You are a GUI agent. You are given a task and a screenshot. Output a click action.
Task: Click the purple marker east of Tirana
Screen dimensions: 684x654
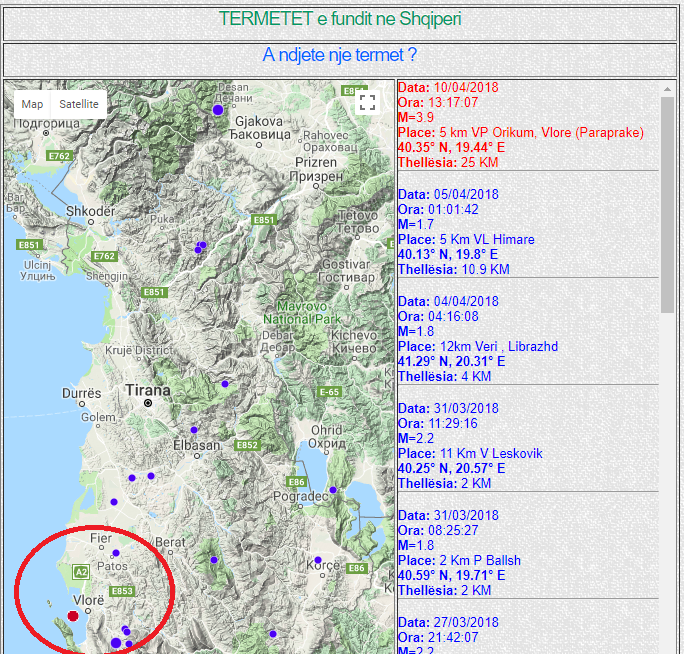pos(225,384)
